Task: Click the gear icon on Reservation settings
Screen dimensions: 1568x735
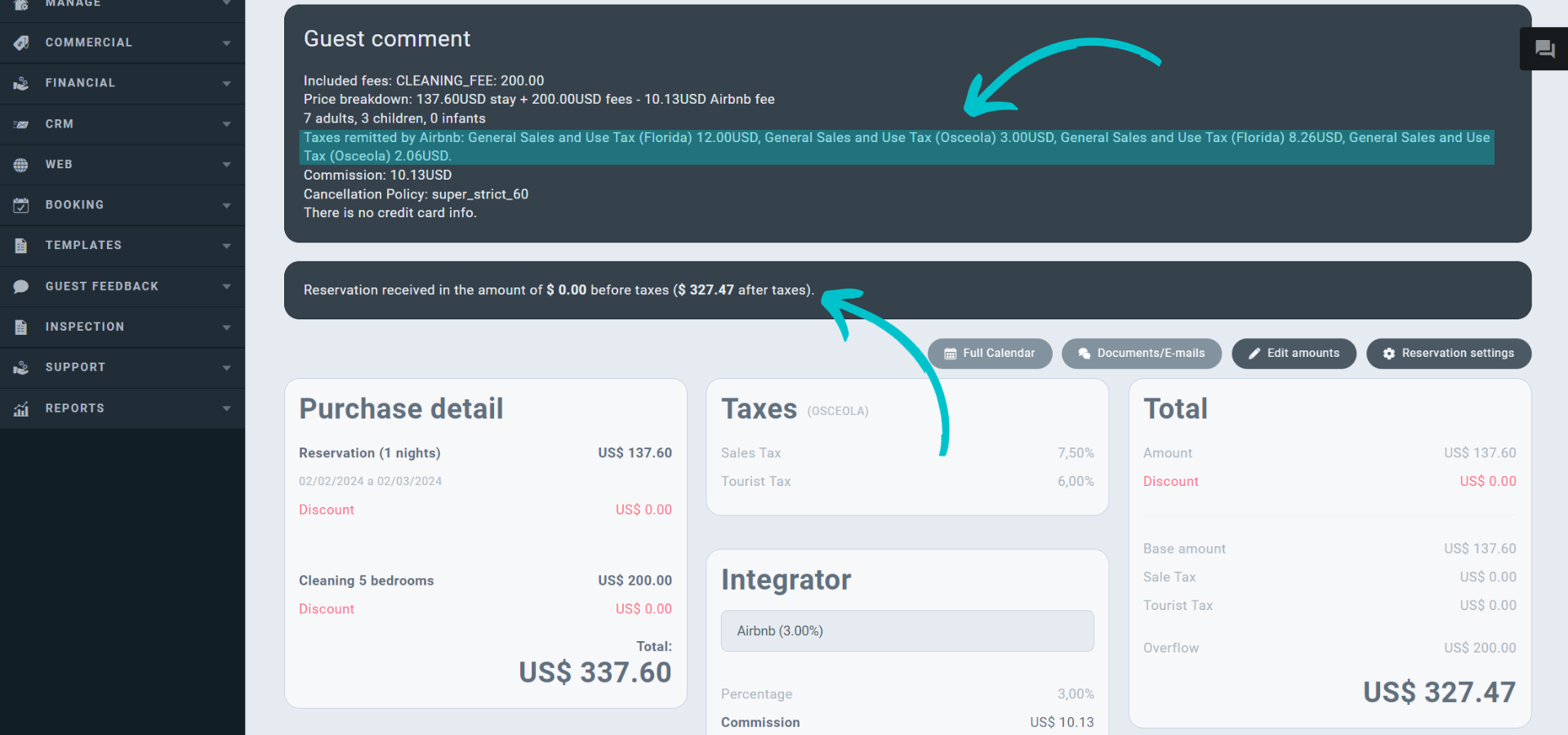Action: point(1388,353)
